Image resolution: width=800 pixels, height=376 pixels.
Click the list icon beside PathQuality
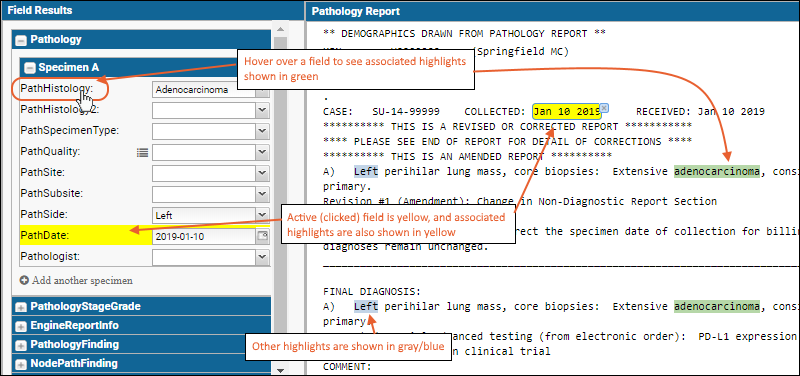click(x=142, y=152)
